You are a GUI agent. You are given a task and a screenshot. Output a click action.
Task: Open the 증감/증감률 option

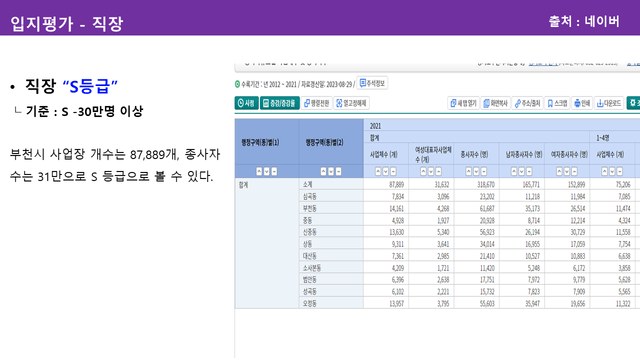coord(280,103)
